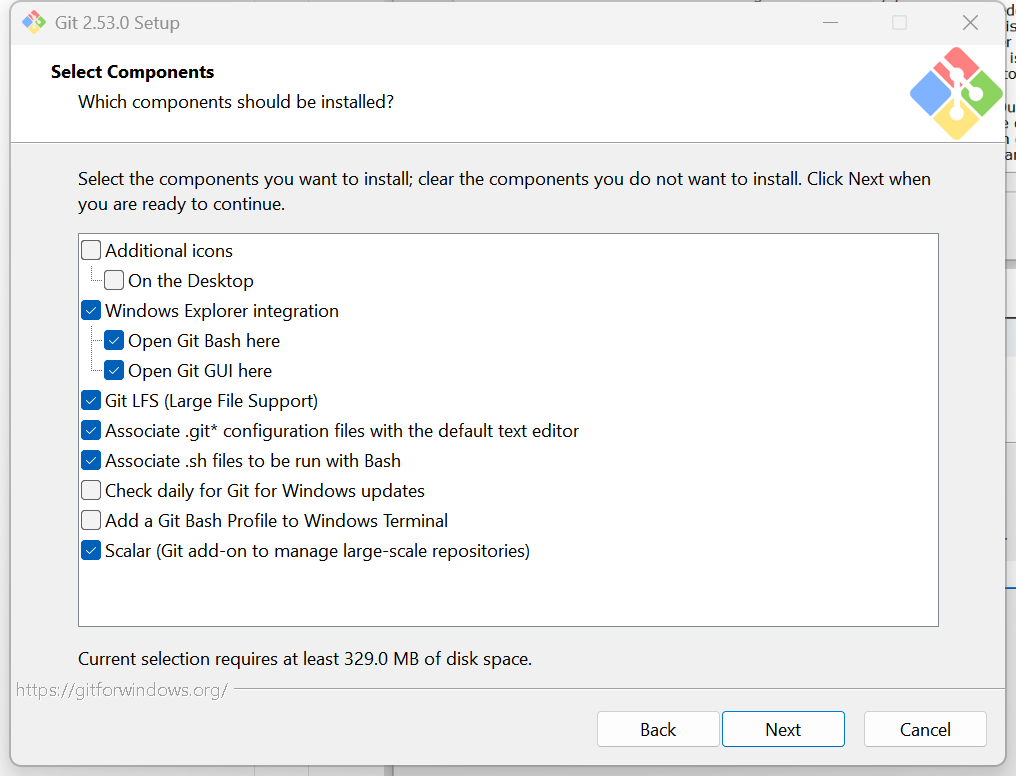Toggle the Open Git GUI here checkbox

114,370
